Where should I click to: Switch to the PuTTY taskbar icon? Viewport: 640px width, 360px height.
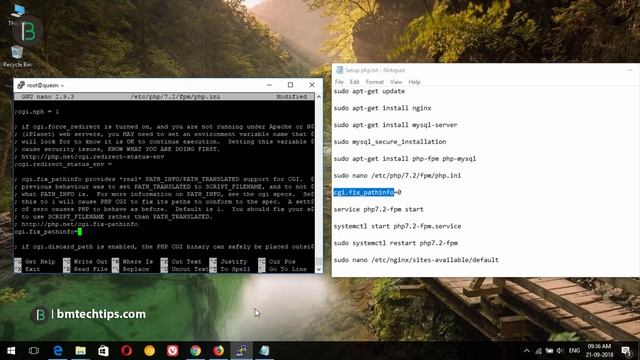pos(242,351)
